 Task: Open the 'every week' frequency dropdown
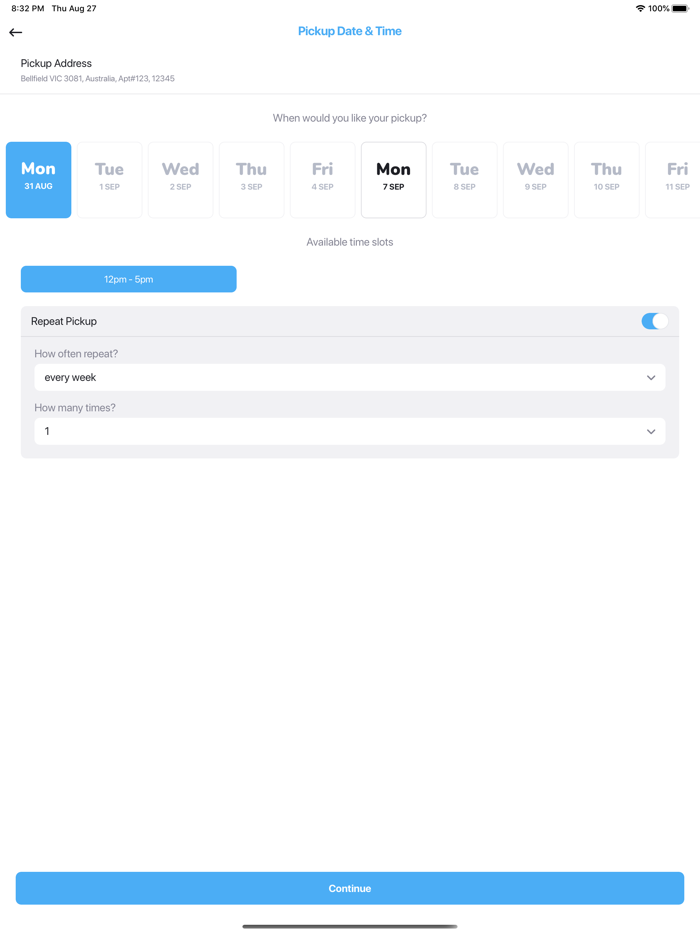(x=350, y=377)
